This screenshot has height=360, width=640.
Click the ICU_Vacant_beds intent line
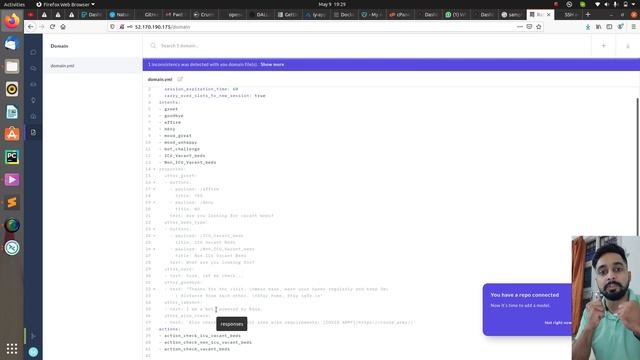point(184,156)
